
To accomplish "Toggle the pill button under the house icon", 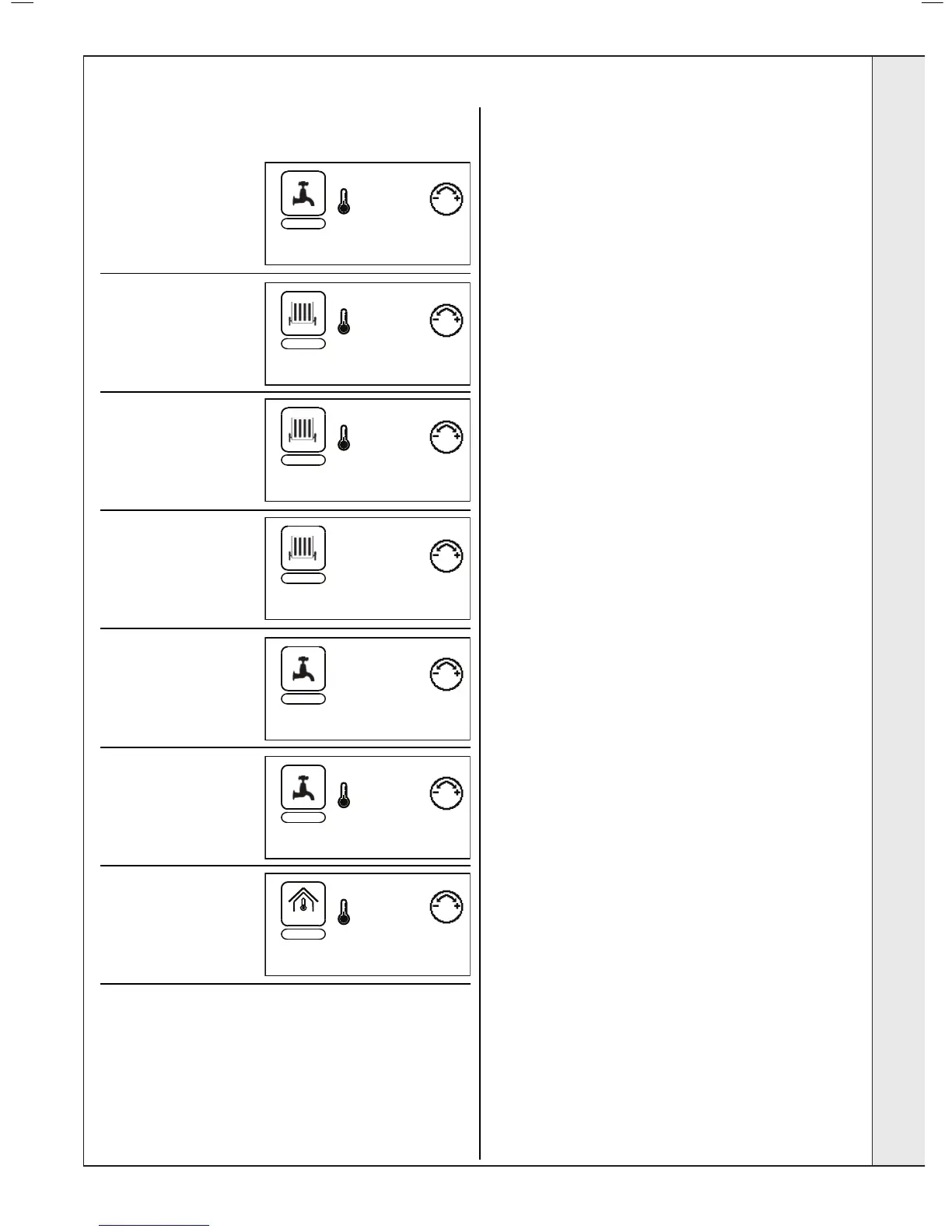I will tap(303, 933).
